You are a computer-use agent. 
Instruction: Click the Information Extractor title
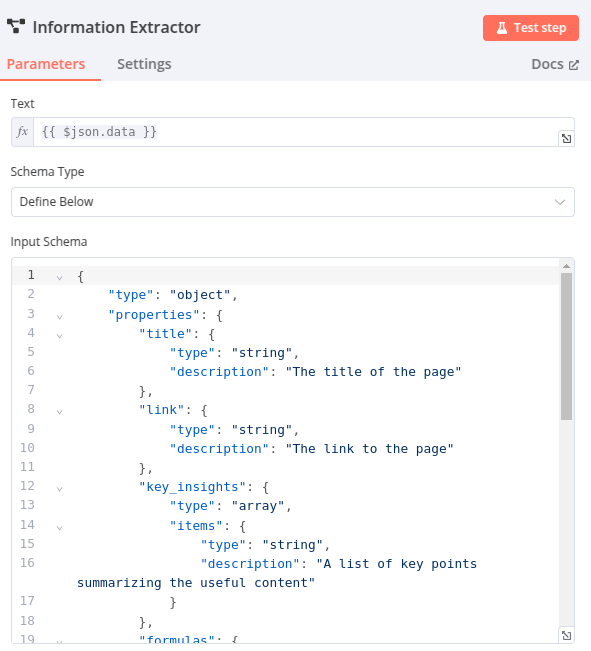coord(117,27)
